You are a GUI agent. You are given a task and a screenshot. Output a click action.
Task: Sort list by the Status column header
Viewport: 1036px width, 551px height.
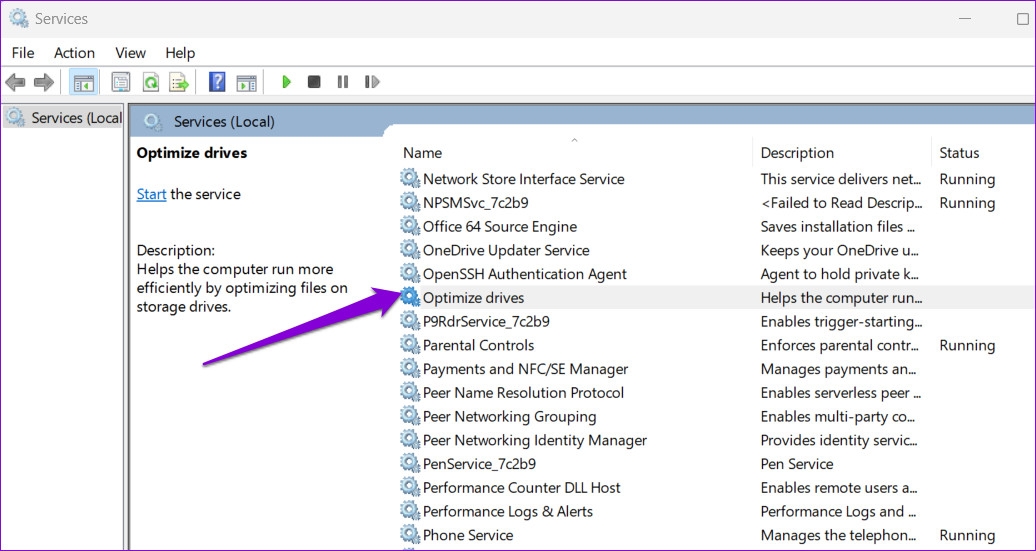tap(958, 153)
